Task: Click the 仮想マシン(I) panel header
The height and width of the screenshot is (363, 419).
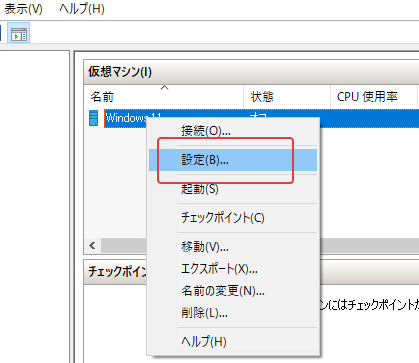Action: [251, 72]
